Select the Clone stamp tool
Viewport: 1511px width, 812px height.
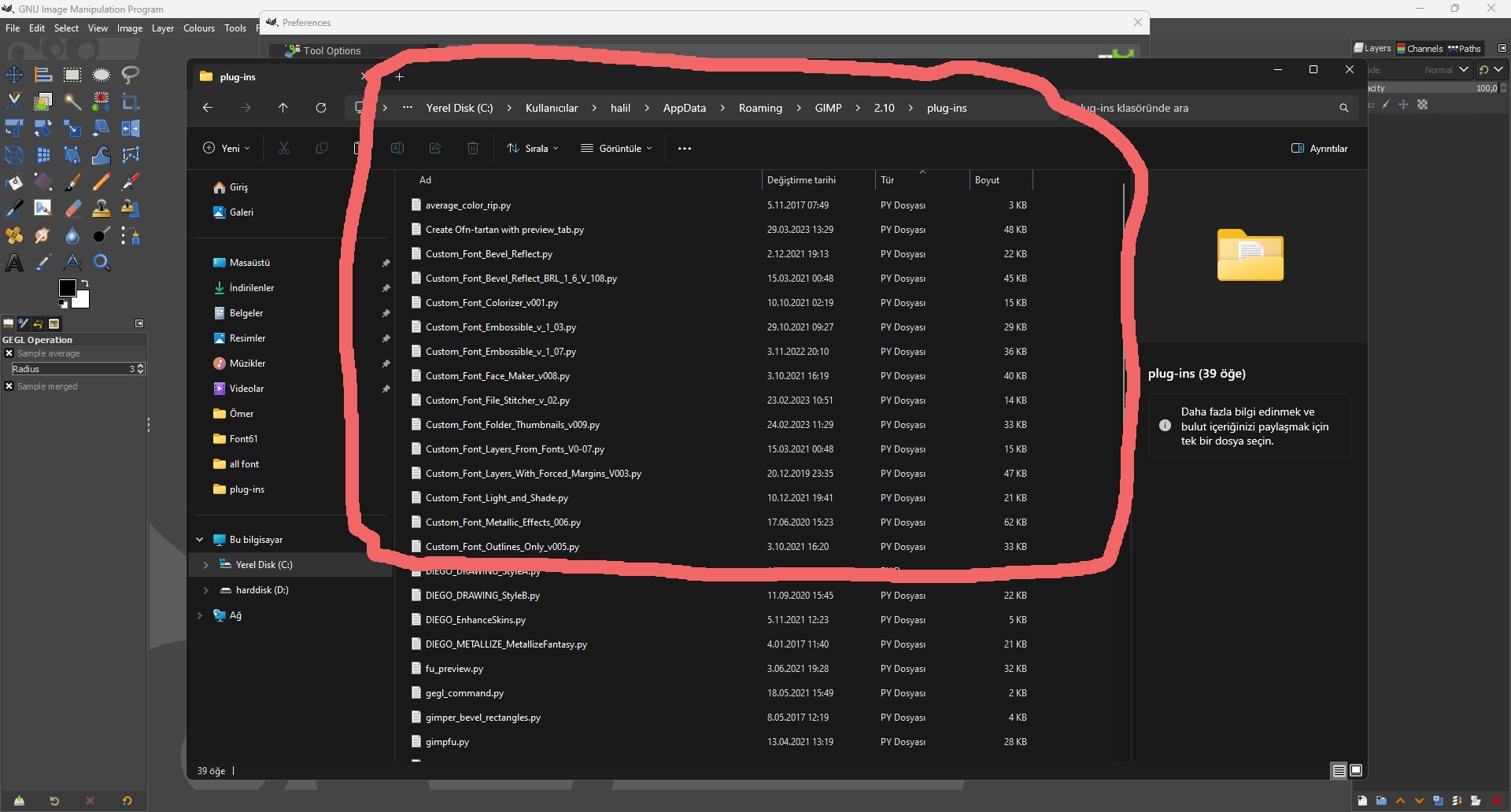click(x=102, y=209)
